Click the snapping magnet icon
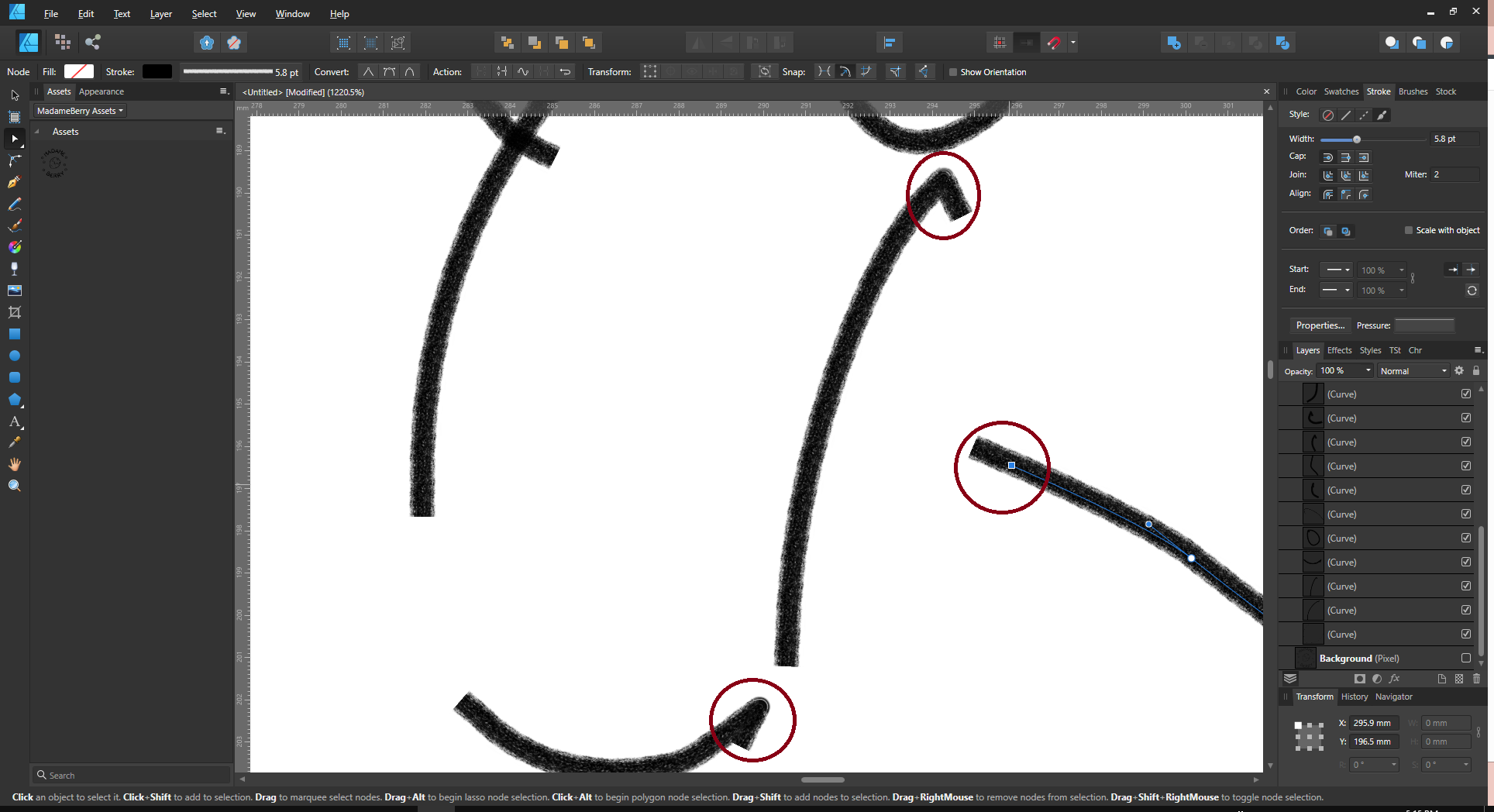The width and height of the screenshot is (1494, 812). coord(1054,43)
